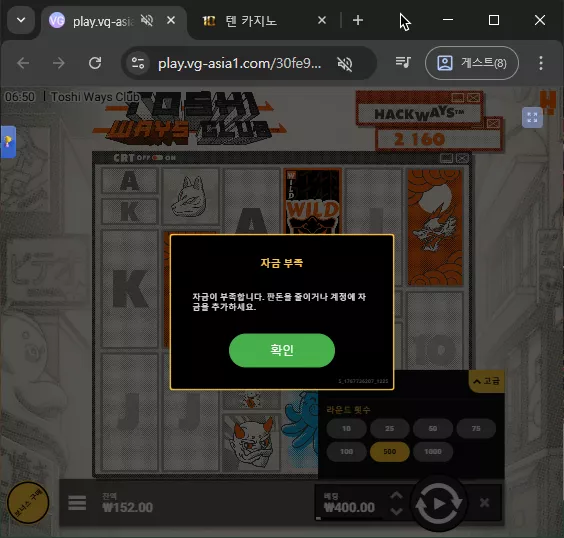Confirm the insufficient funds dialog with 확인
This screenshot has height=538, width=564.
[282, 350]
